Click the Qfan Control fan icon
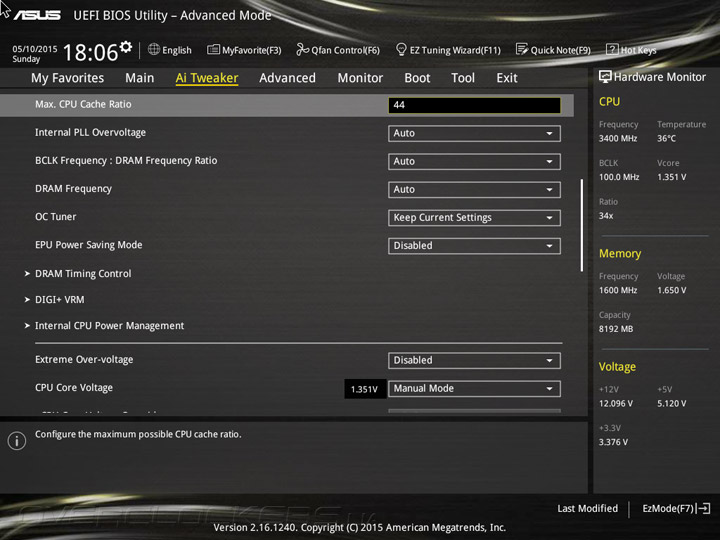Viewport: 720px width, 540px height. click(302, 49)
